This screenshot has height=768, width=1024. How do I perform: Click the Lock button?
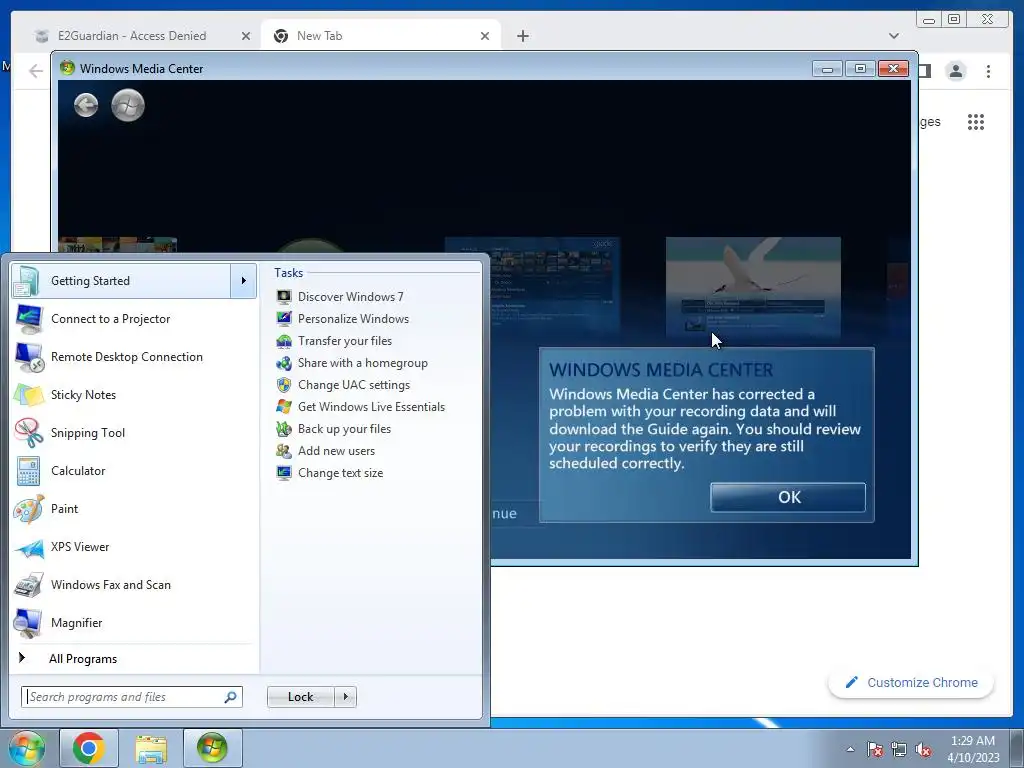[x=300, y=697]
